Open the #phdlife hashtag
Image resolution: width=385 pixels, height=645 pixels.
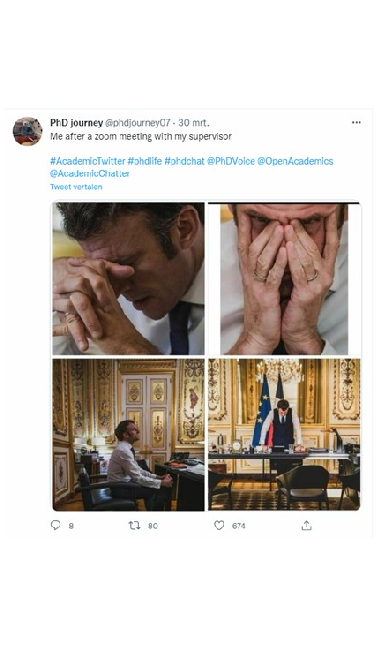(x=144, y=161)
